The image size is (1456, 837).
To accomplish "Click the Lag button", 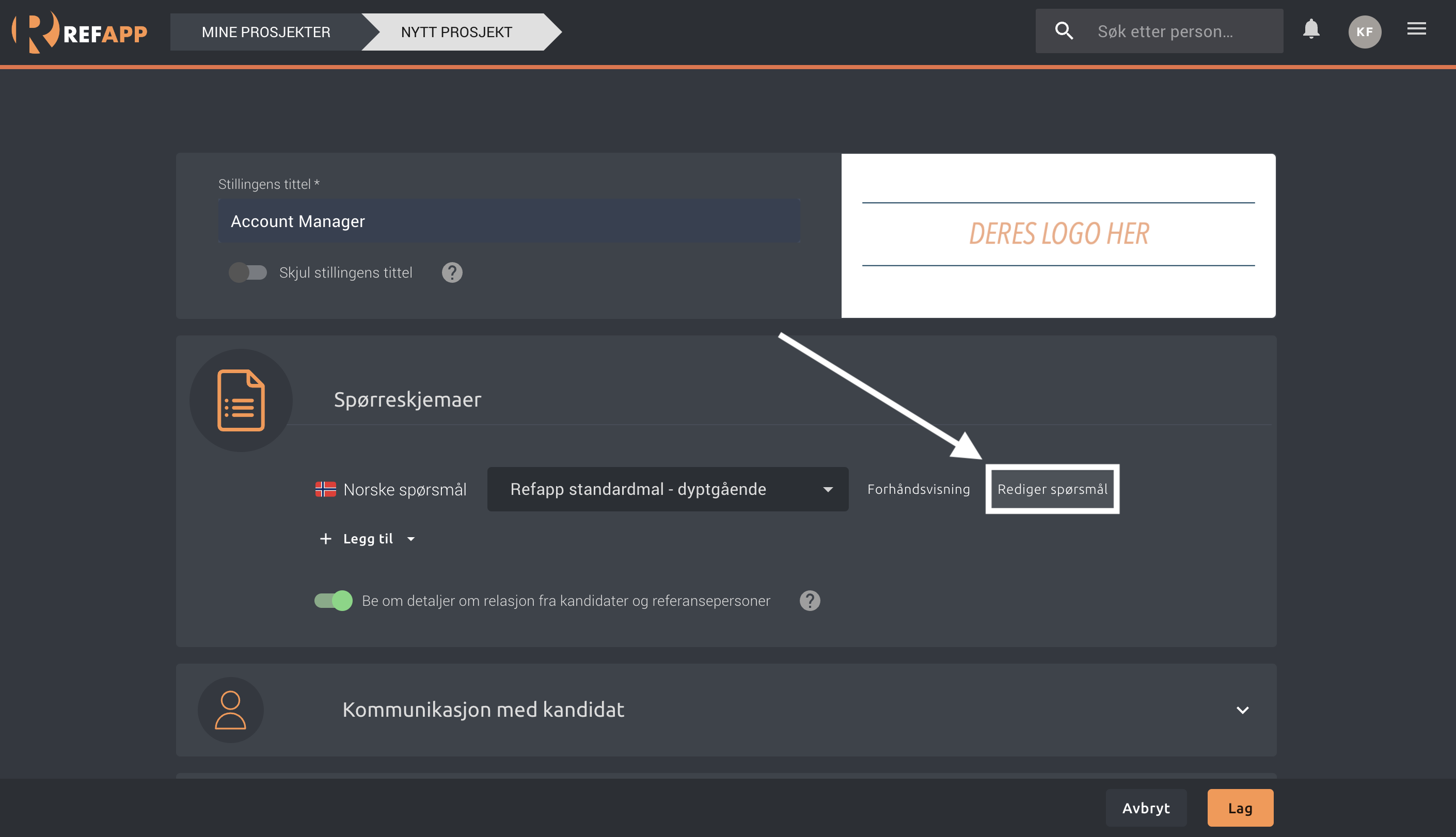I will 1240,808.
